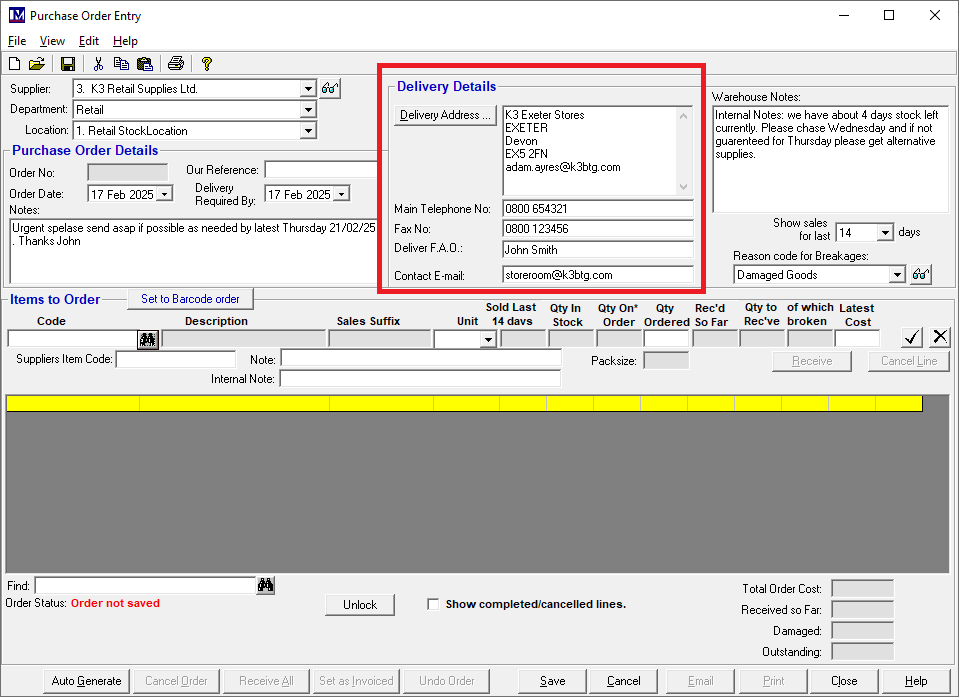Enable Show completed/cancelled lines checkbox
This screenshot has width=961, height=699.
(x=433, y=604)
